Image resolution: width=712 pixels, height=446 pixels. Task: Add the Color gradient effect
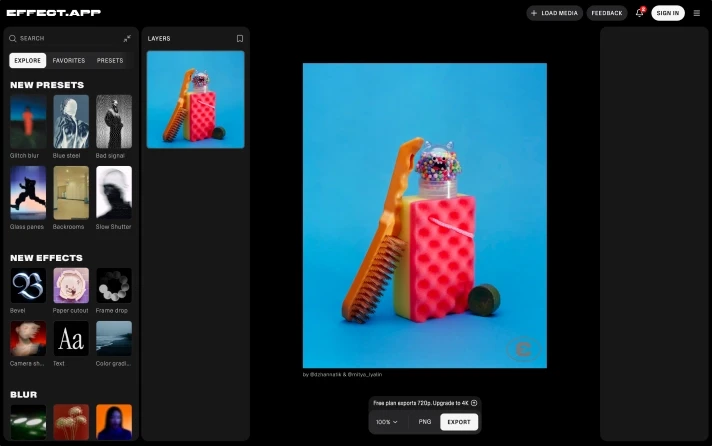coord(114,338)
